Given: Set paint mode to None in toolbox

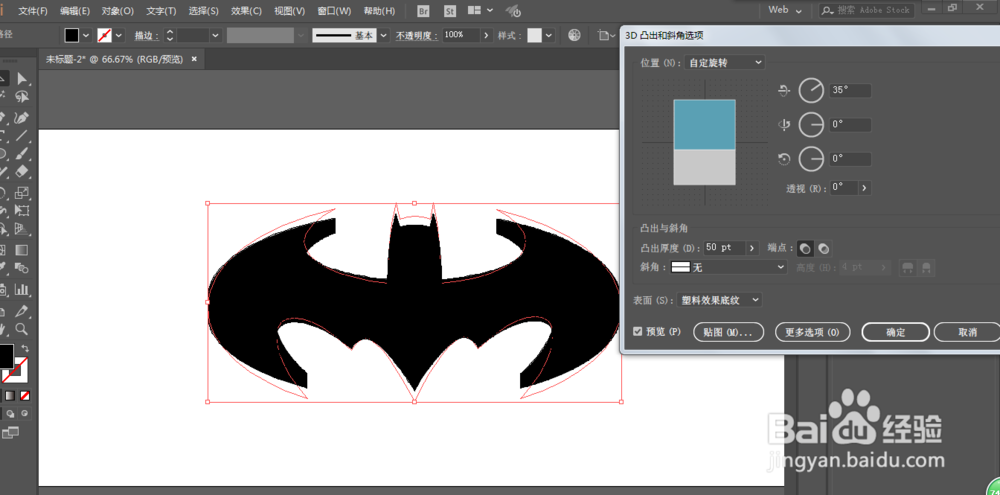Looking at the screenshot, I should [x=25, y=396].
